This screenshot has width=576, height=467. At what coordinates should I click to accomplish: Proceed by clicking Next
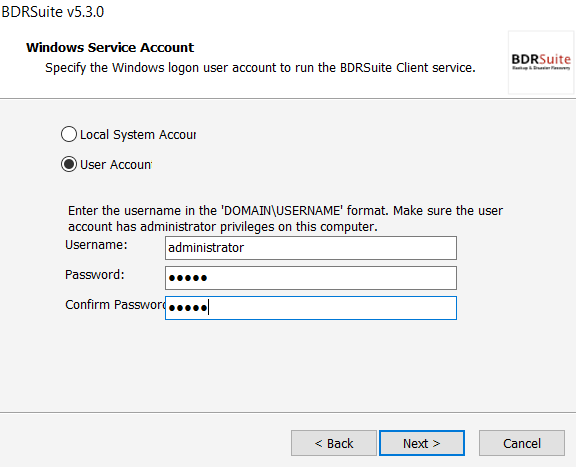422,443
